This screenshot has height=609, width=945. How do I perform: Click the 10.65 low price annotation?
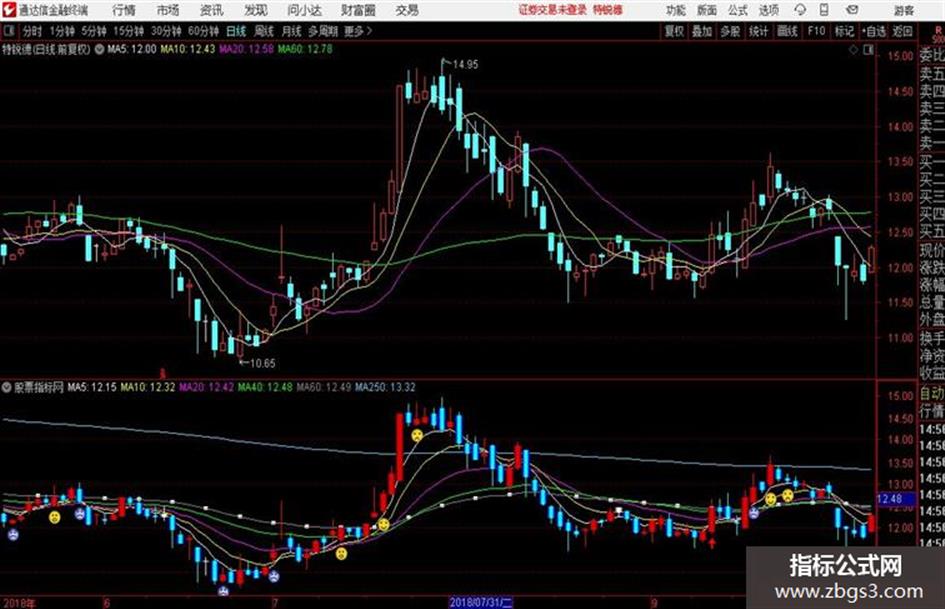coord(262,363)
